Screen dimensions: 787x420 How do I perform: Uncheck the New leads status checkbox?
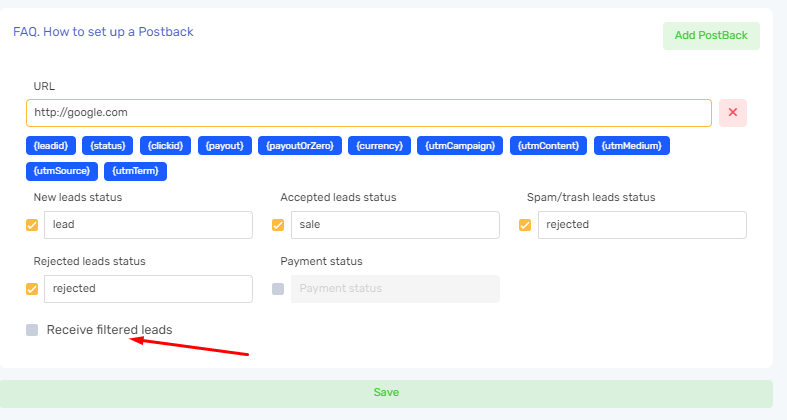tap(32, 225)
